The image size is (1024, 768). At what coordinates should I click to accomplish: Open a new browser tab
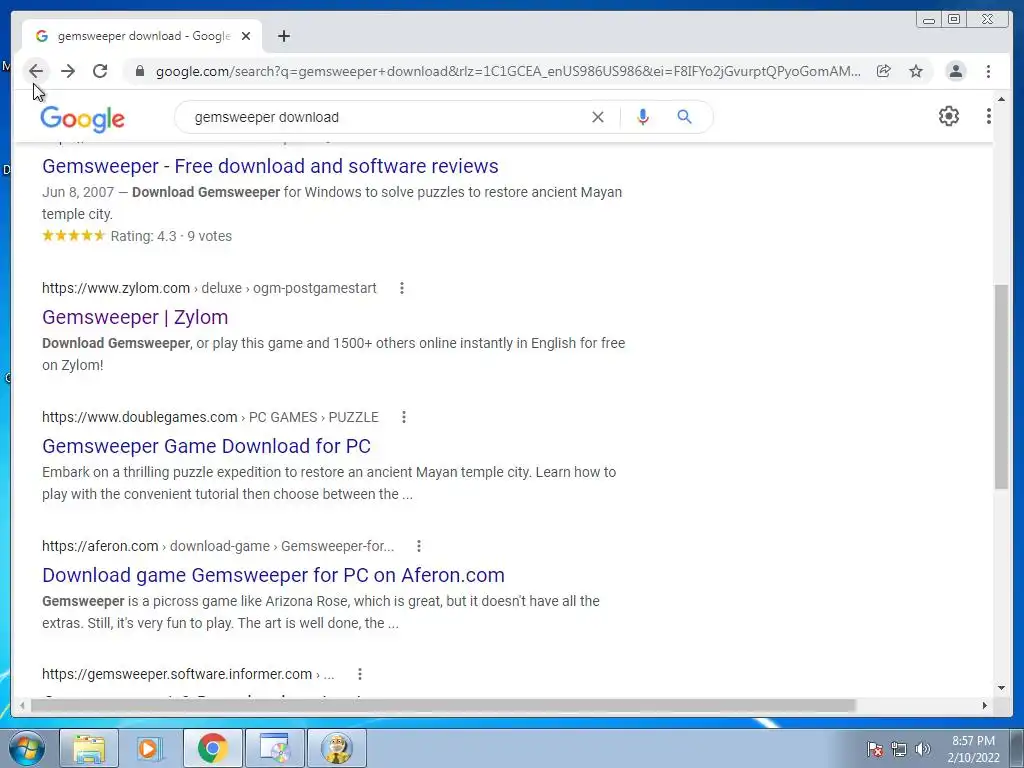[283, 36]
